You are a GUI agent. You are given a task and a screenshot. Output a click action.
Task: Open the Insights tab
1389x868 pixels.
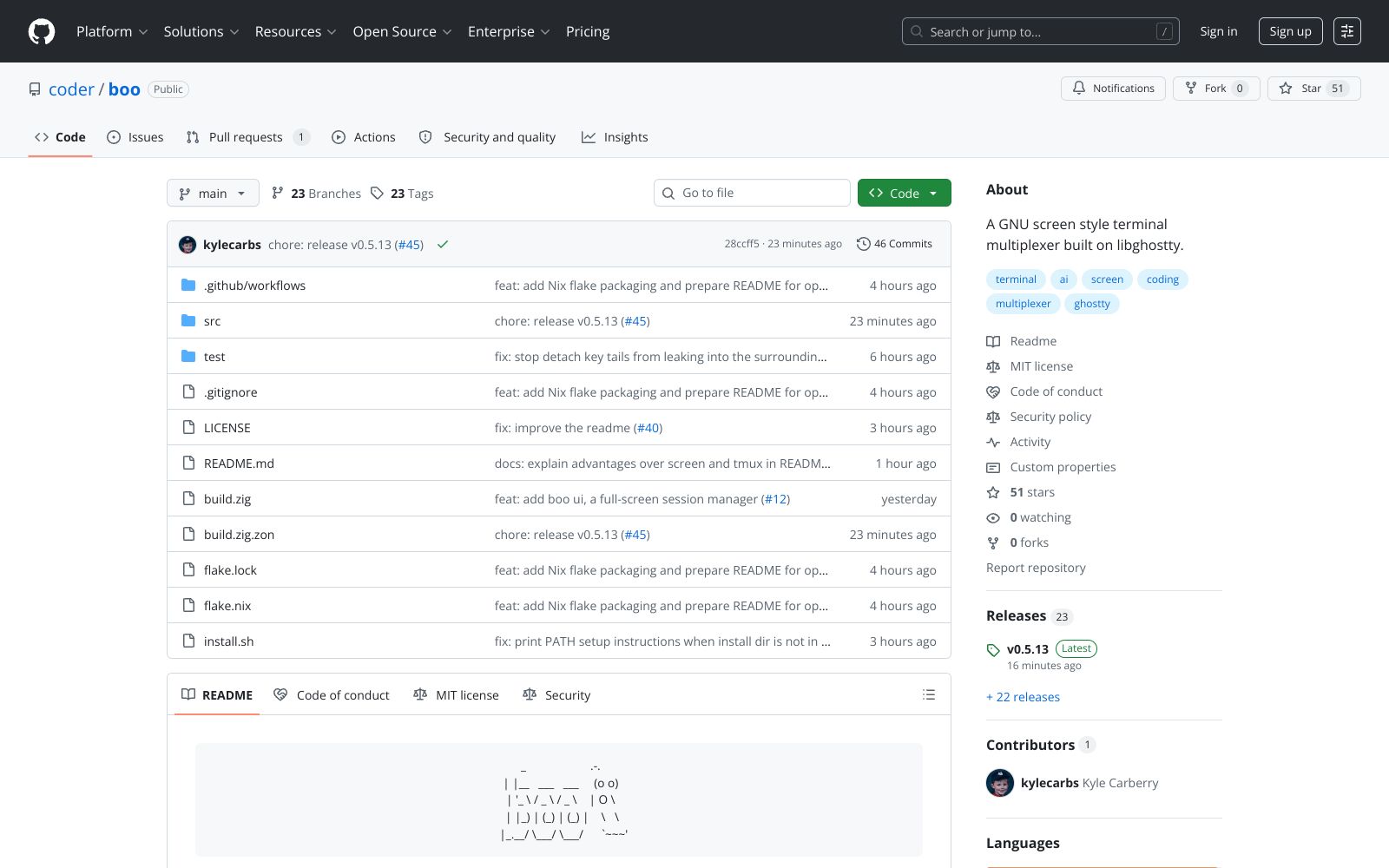615,137
